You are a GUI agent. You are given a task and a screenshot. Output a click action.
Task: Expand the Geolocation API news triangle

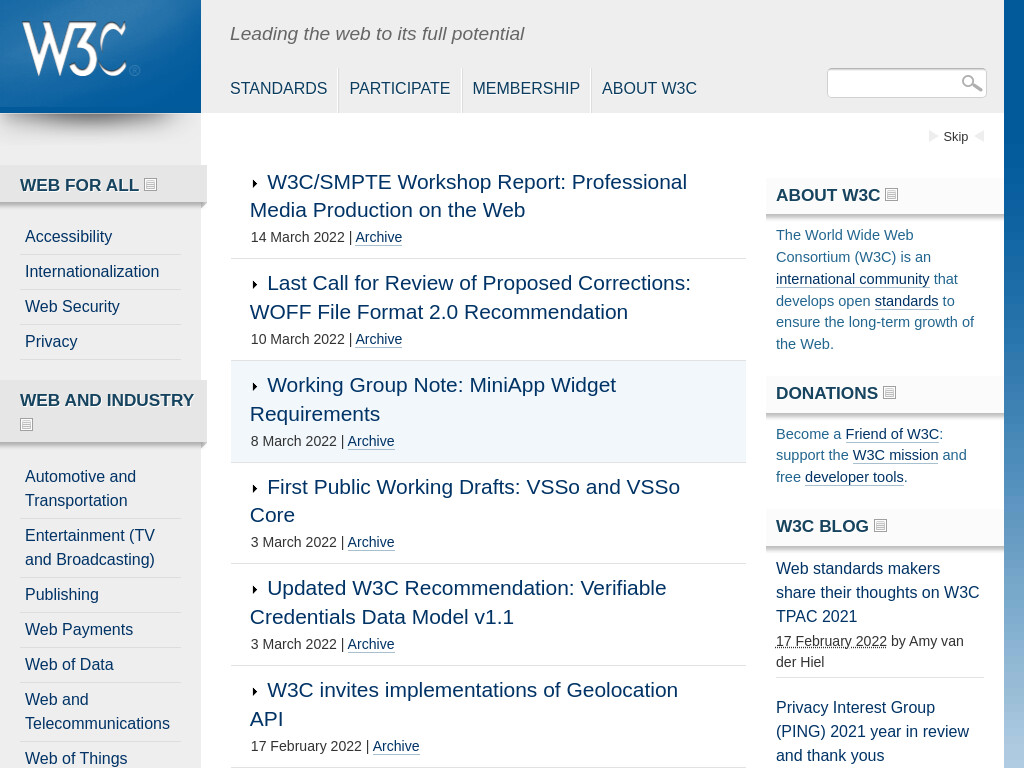pos(255,692)
